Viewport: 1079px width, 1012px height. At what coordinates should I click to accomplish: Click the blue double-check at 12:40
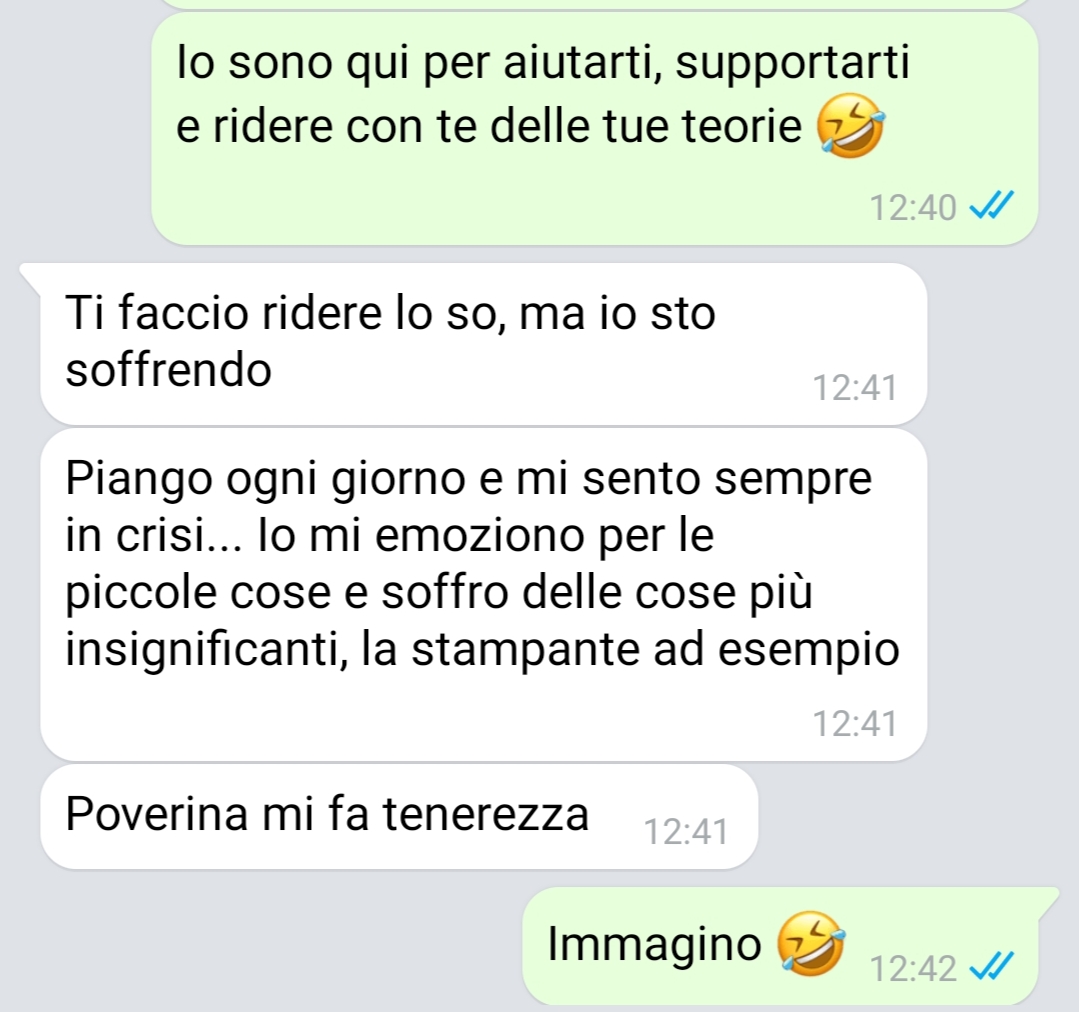[x=991, y=206]
